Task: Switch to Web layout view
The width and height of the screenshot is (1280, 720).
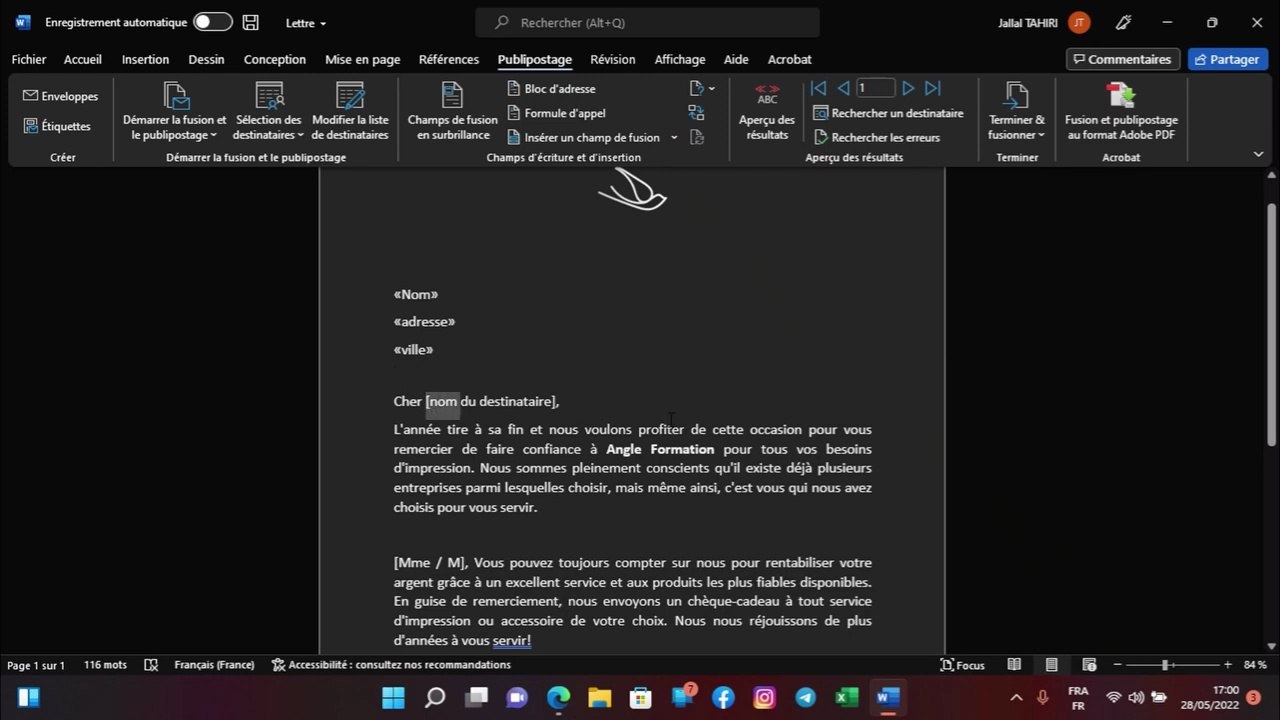Action: coord(1089,665)
